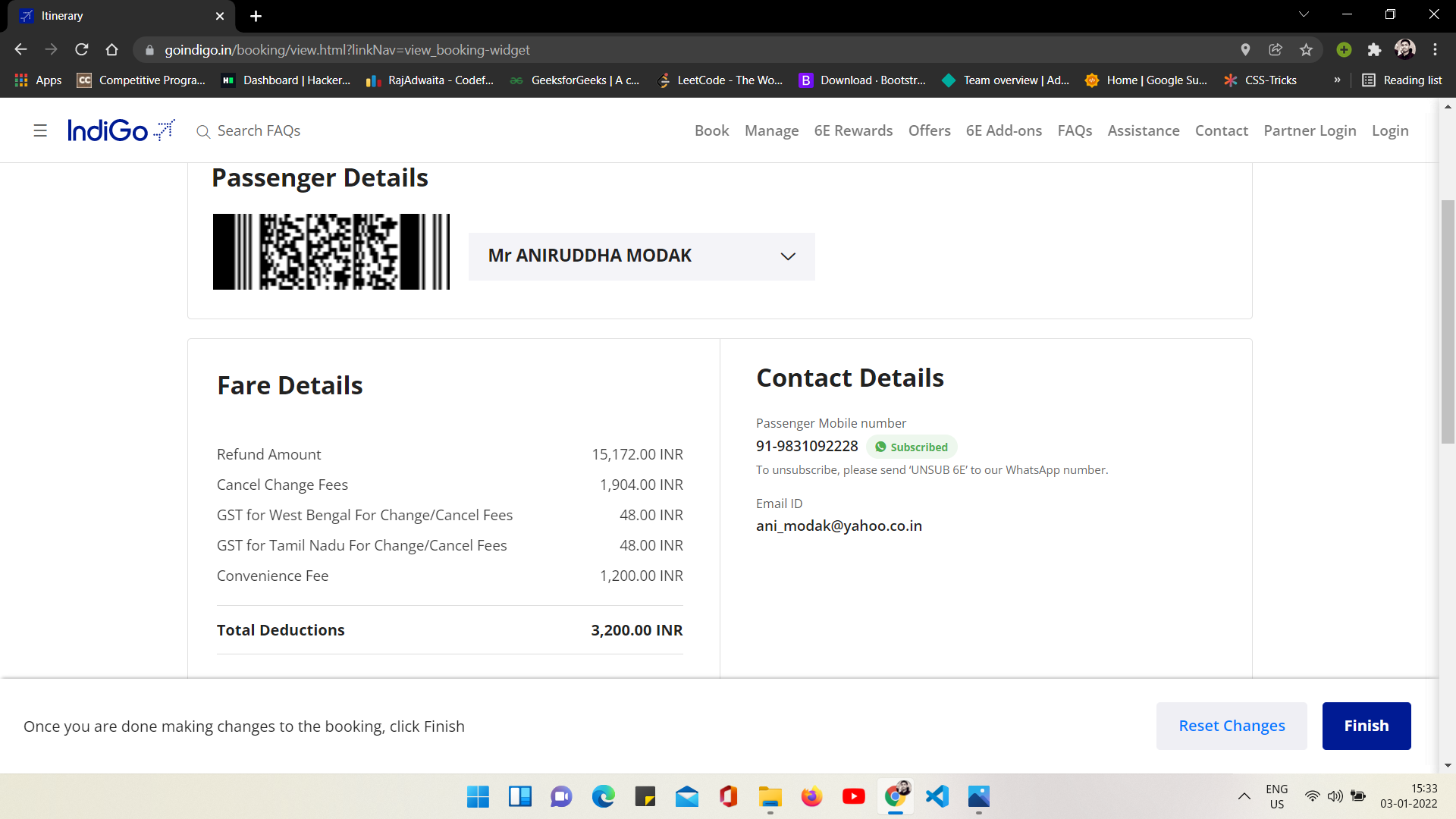
Task: Bookmark this page with the star icon
Action: pyautogui.click(x=1306, y=50)
